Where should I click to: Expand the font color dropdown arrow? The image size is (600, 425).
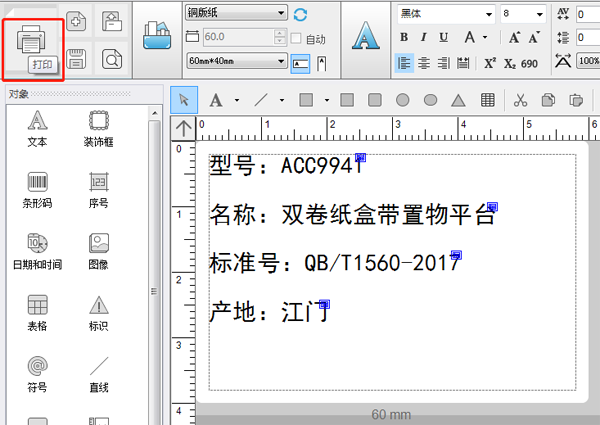(x=485, y=37)
